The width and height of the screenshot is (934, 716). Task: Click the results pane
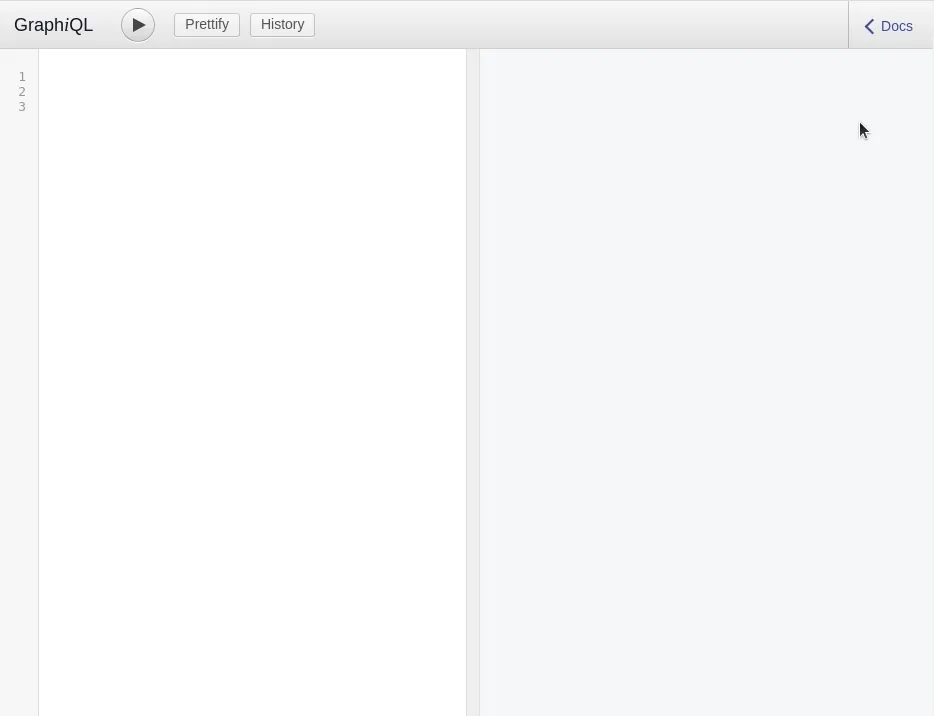click(706, 382)
